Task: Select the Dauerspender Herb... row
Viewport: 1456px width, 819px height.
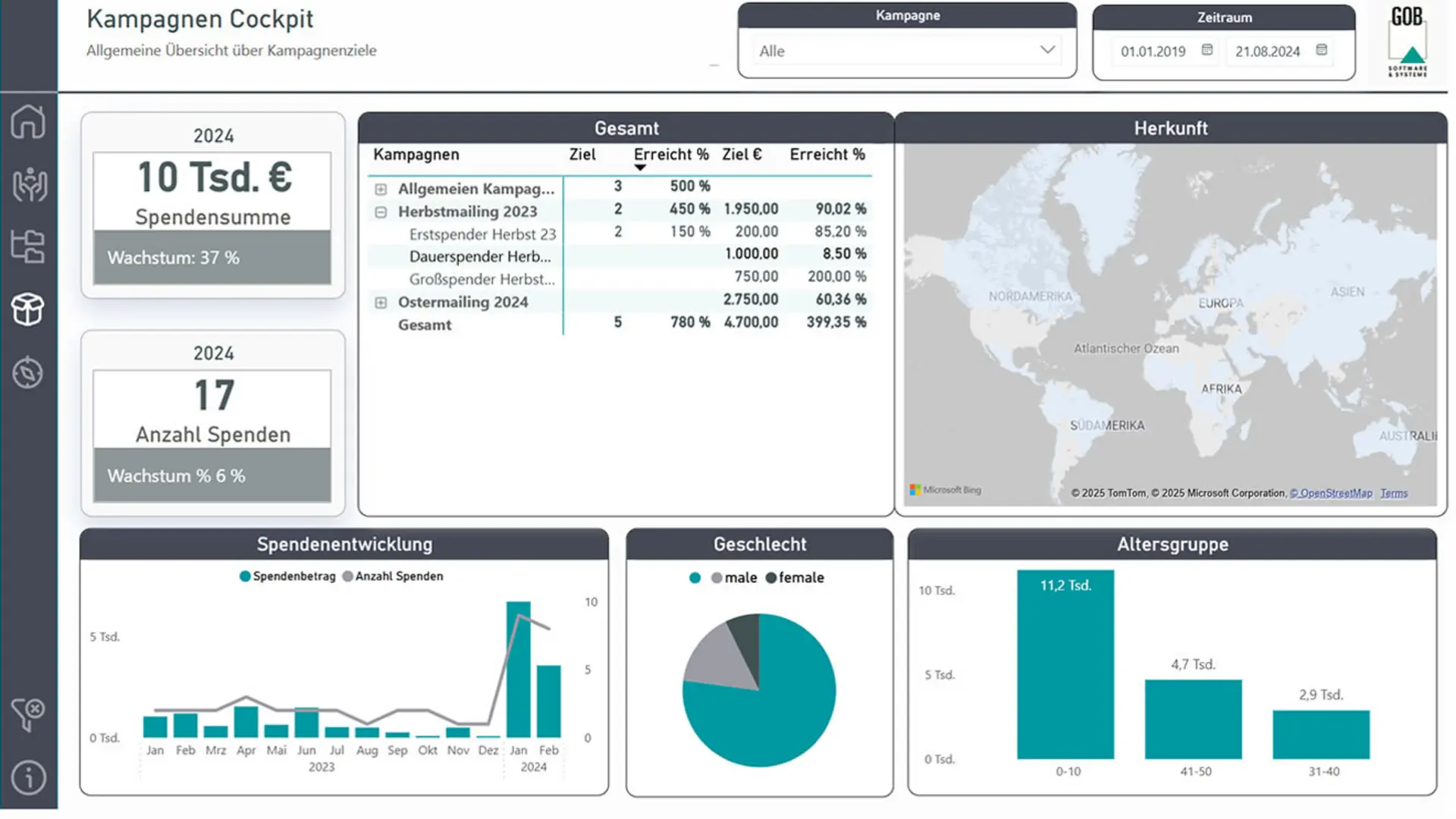Action: 620,256
